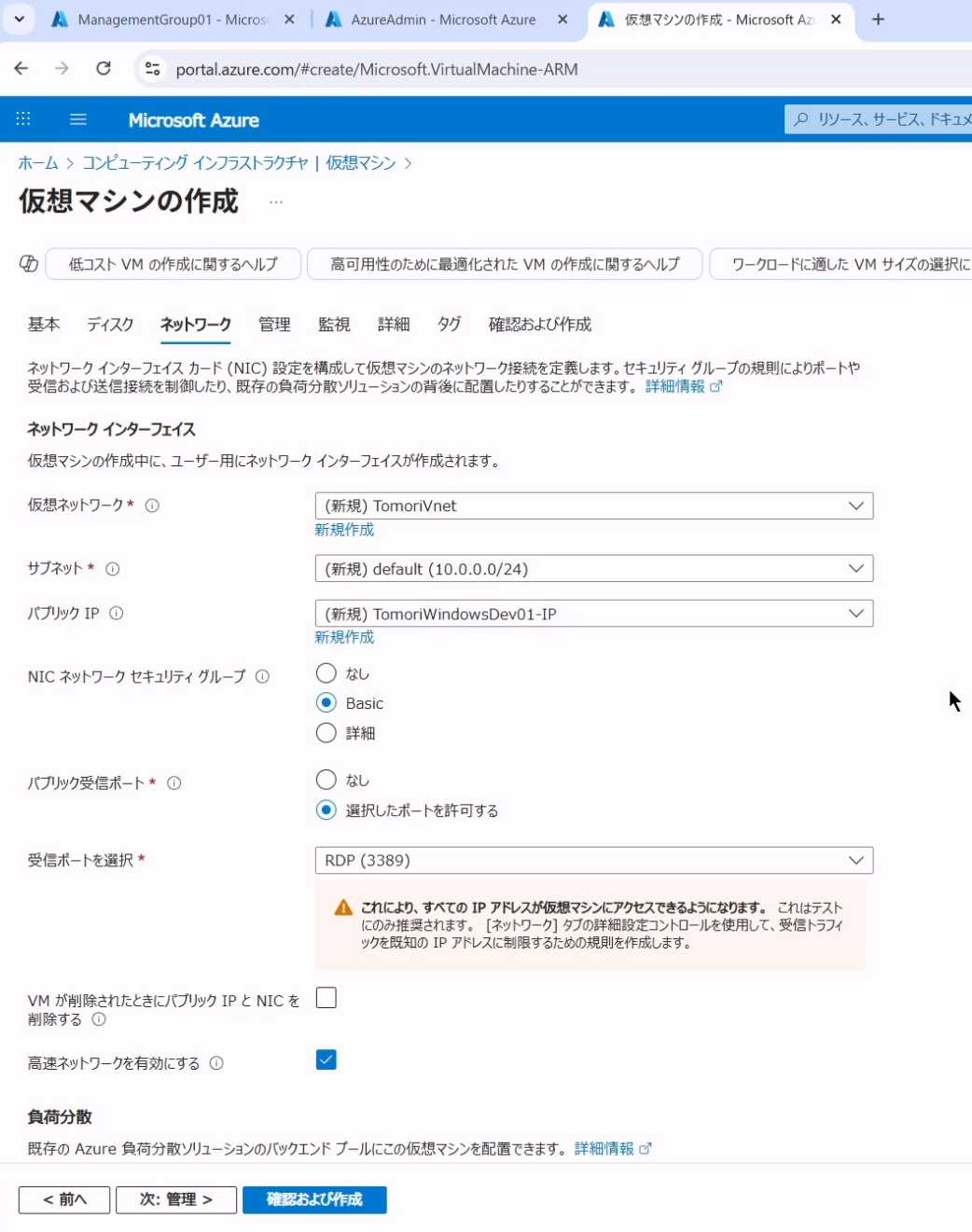972x1232 pixels.
Task: Uncheck 高速ネットワークを有効にする checkbox
Action: pos(326,1060)
